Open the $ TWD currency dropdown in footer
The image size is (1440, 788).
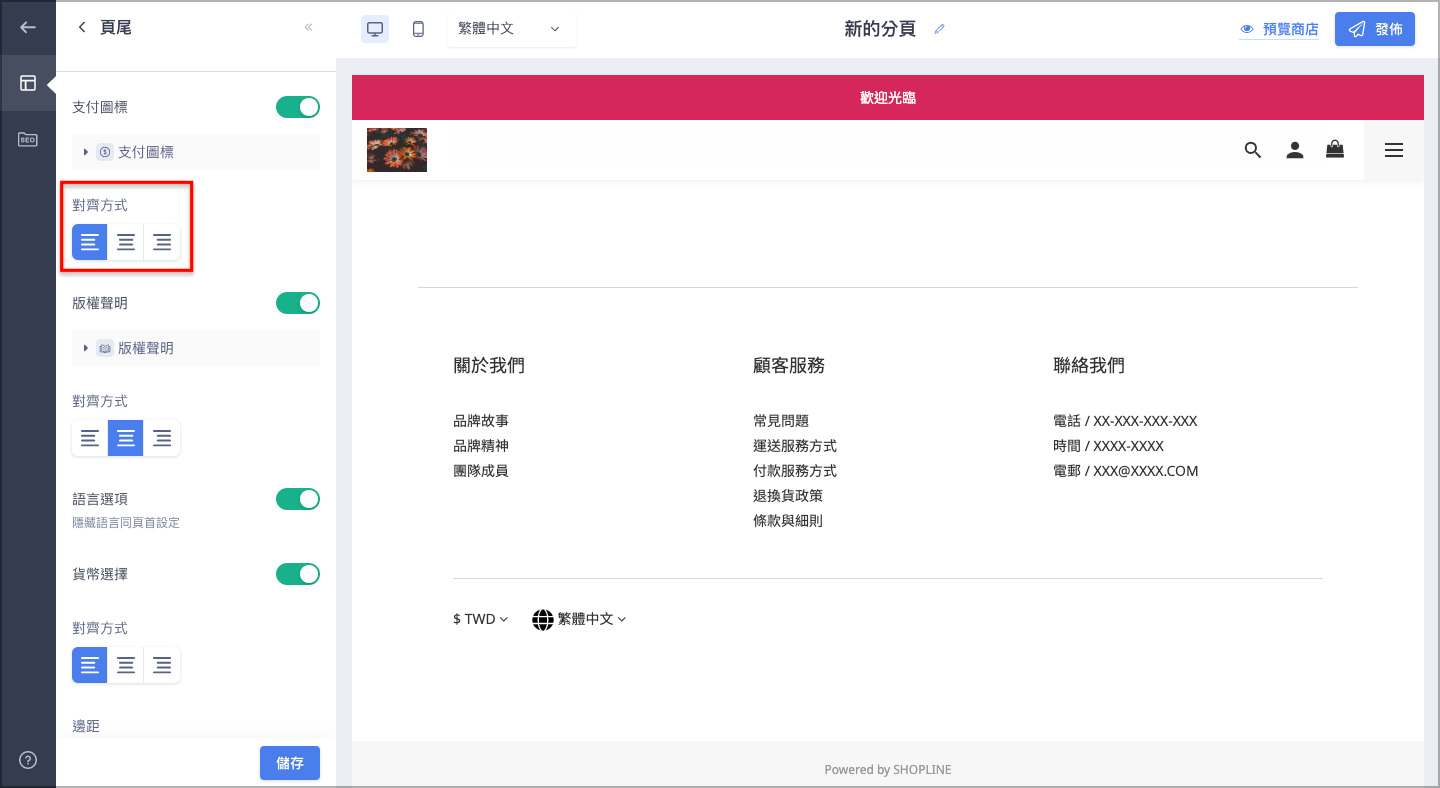click(x=481, y=619)
